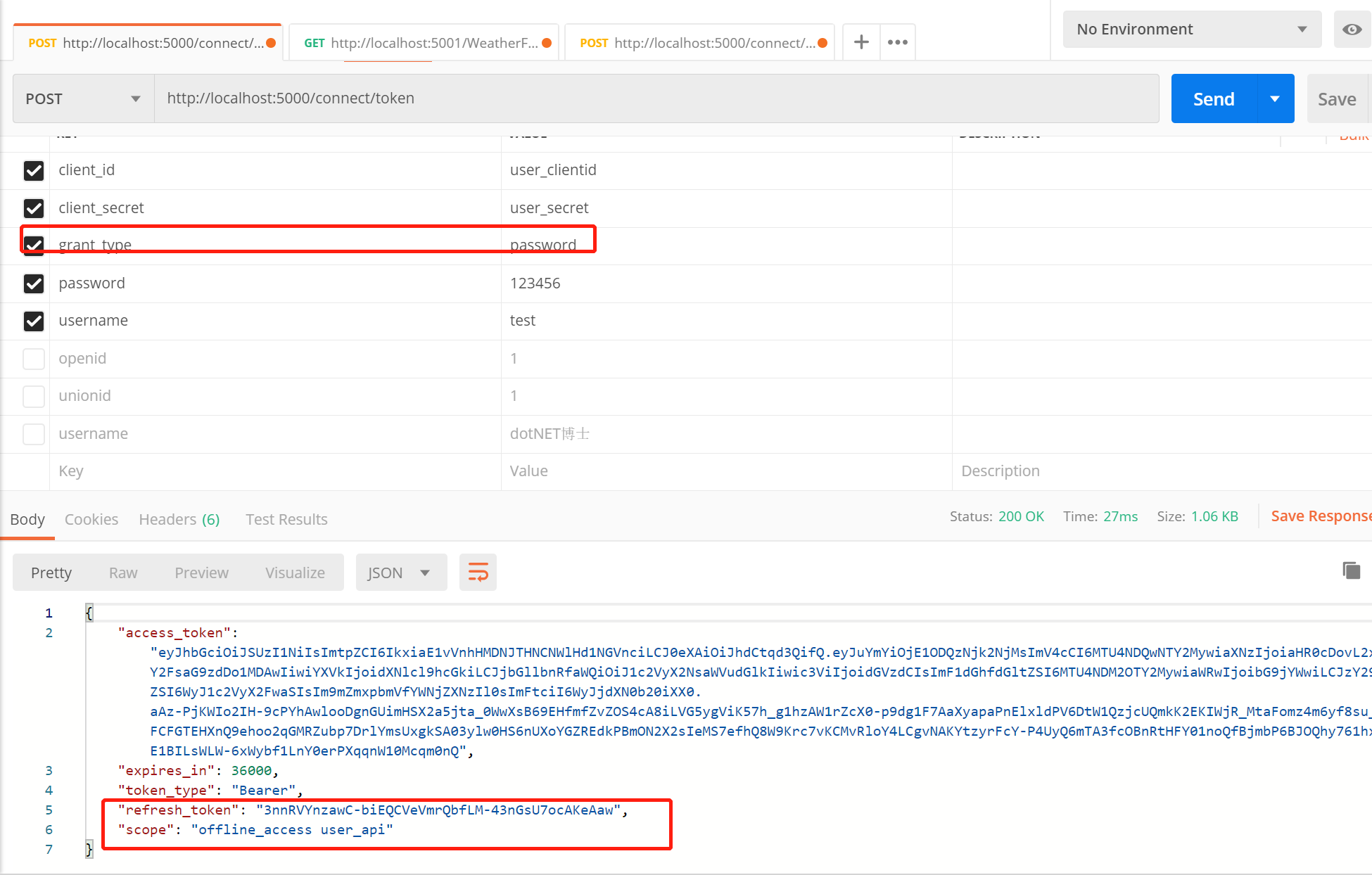1372x875 pixels.
Task: View the Raw response format
Action: coord(122,572)
